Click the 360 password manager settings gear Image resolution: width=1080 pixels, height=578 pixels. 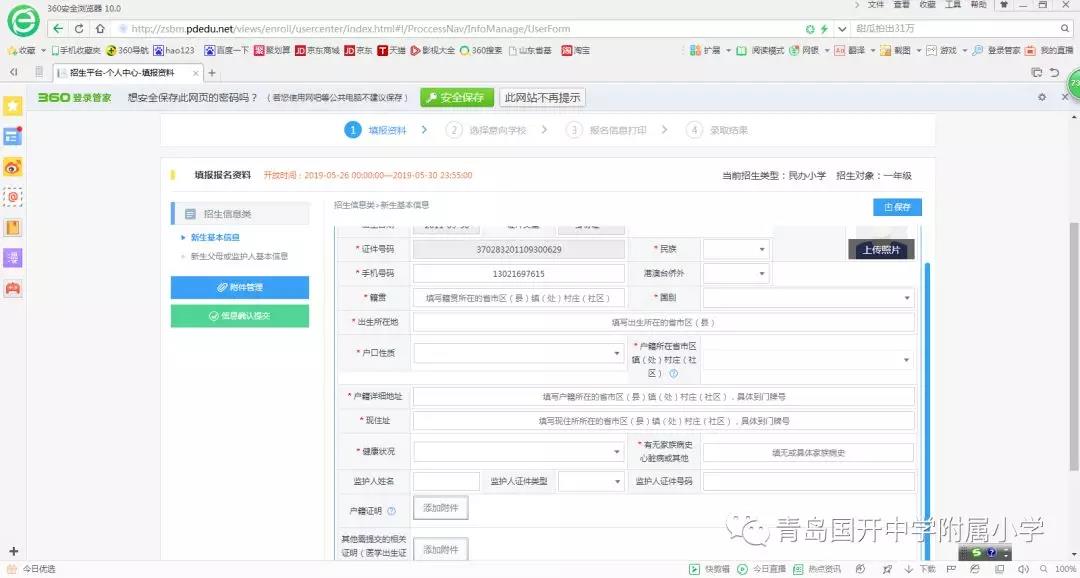[1041, 97]
